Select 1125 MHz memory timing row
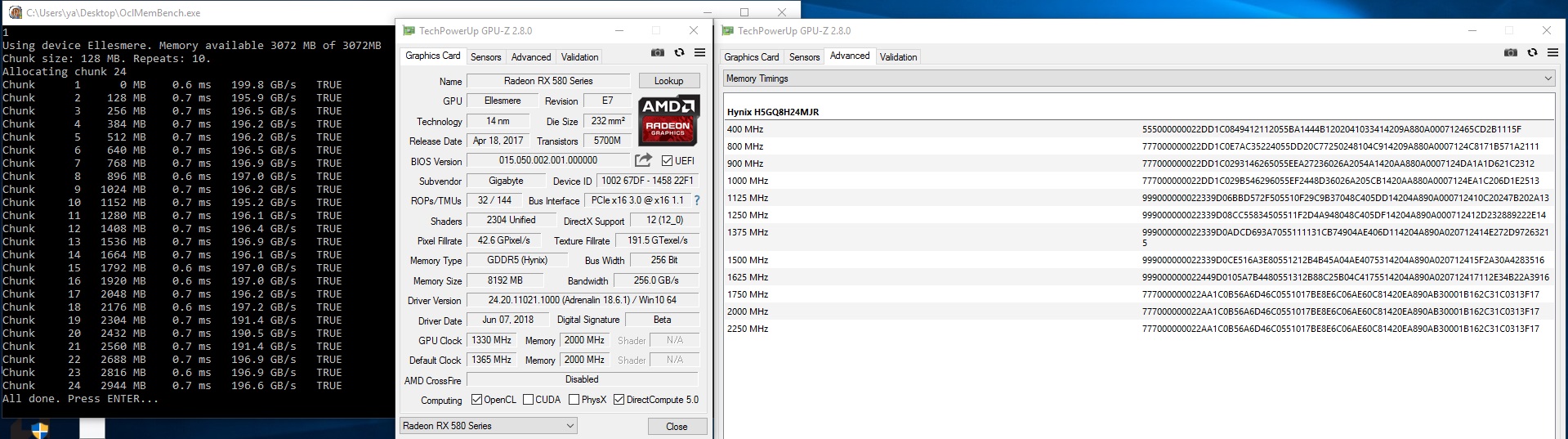 click(1139, 198)
